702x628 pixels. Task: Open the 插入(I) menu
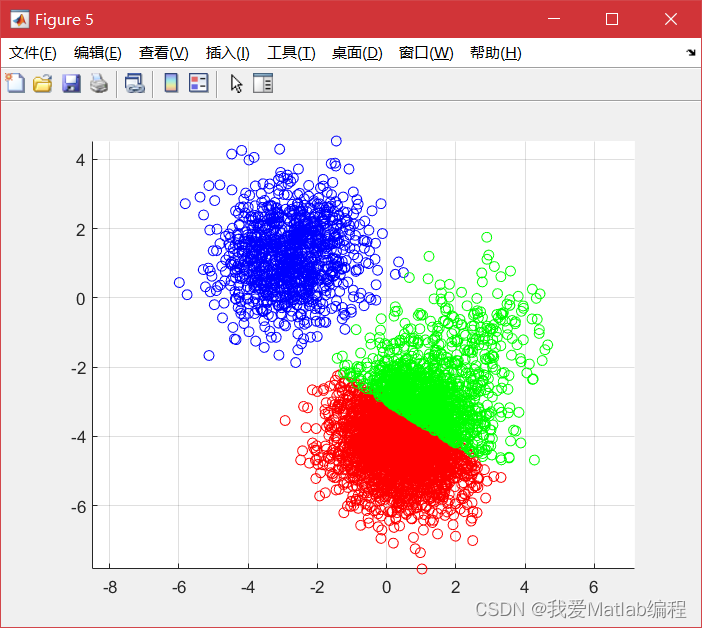[227, 53]
